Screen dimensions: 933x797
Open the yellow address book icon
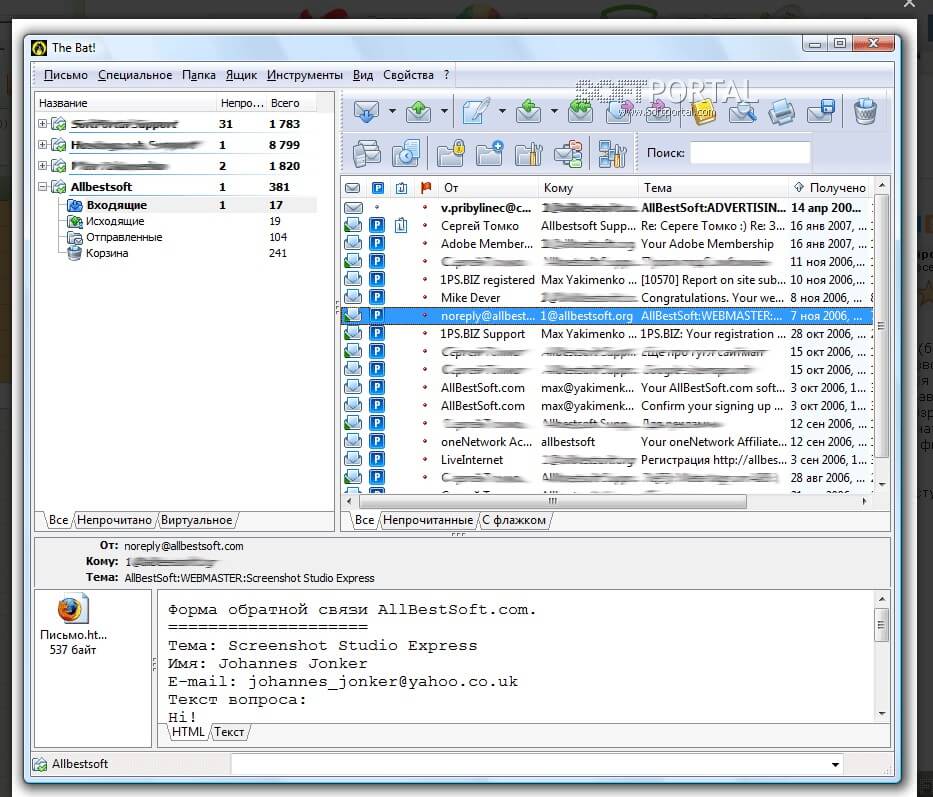[703, 112]
